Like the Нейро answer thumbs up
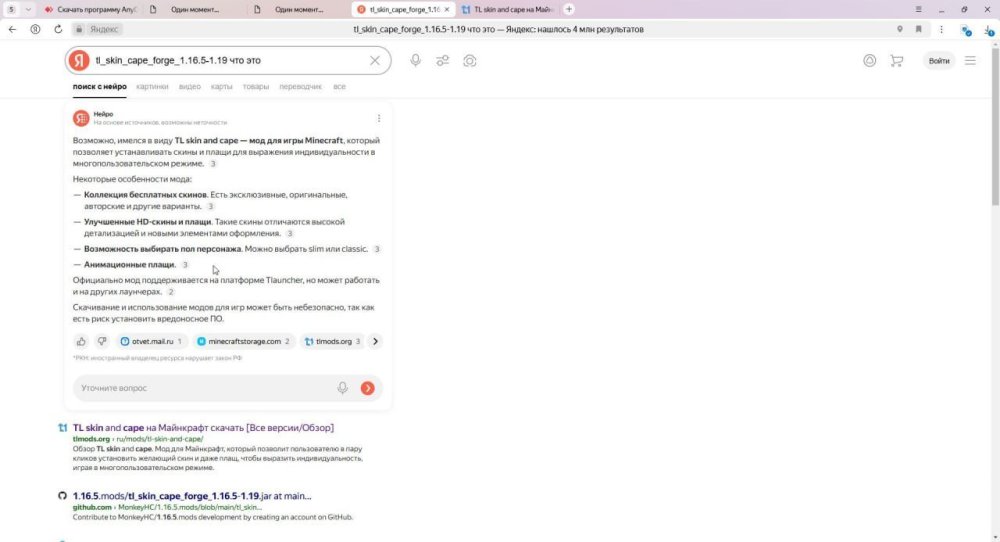This screenshot has height=542, width=1000. coord(81,342)
